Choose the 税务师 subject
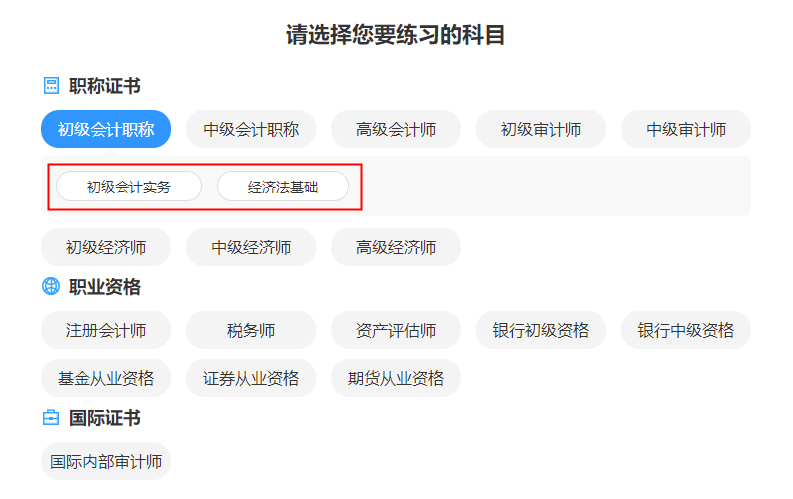 (x=251, y=330)
